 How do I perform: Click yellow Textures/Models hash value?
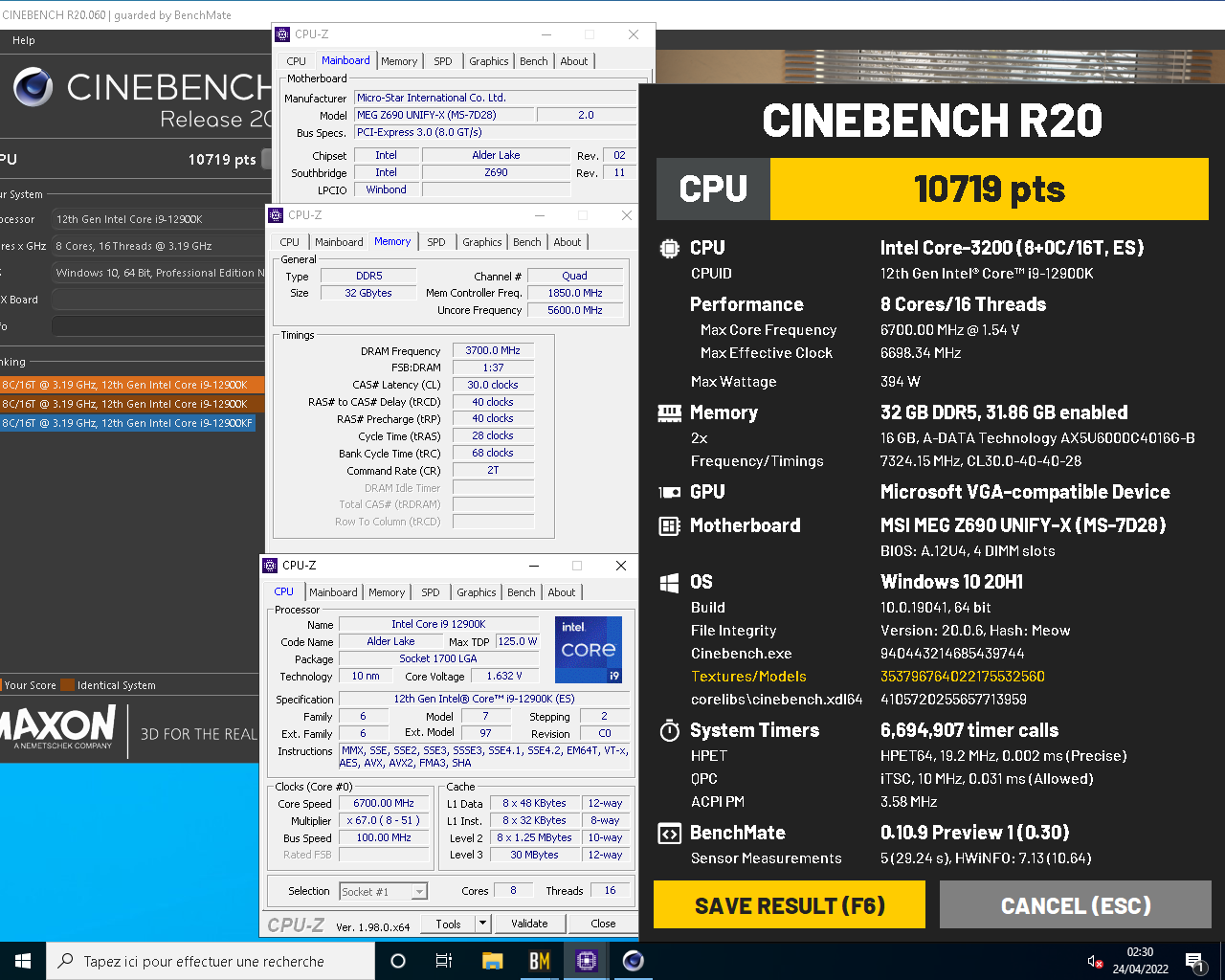962,677
